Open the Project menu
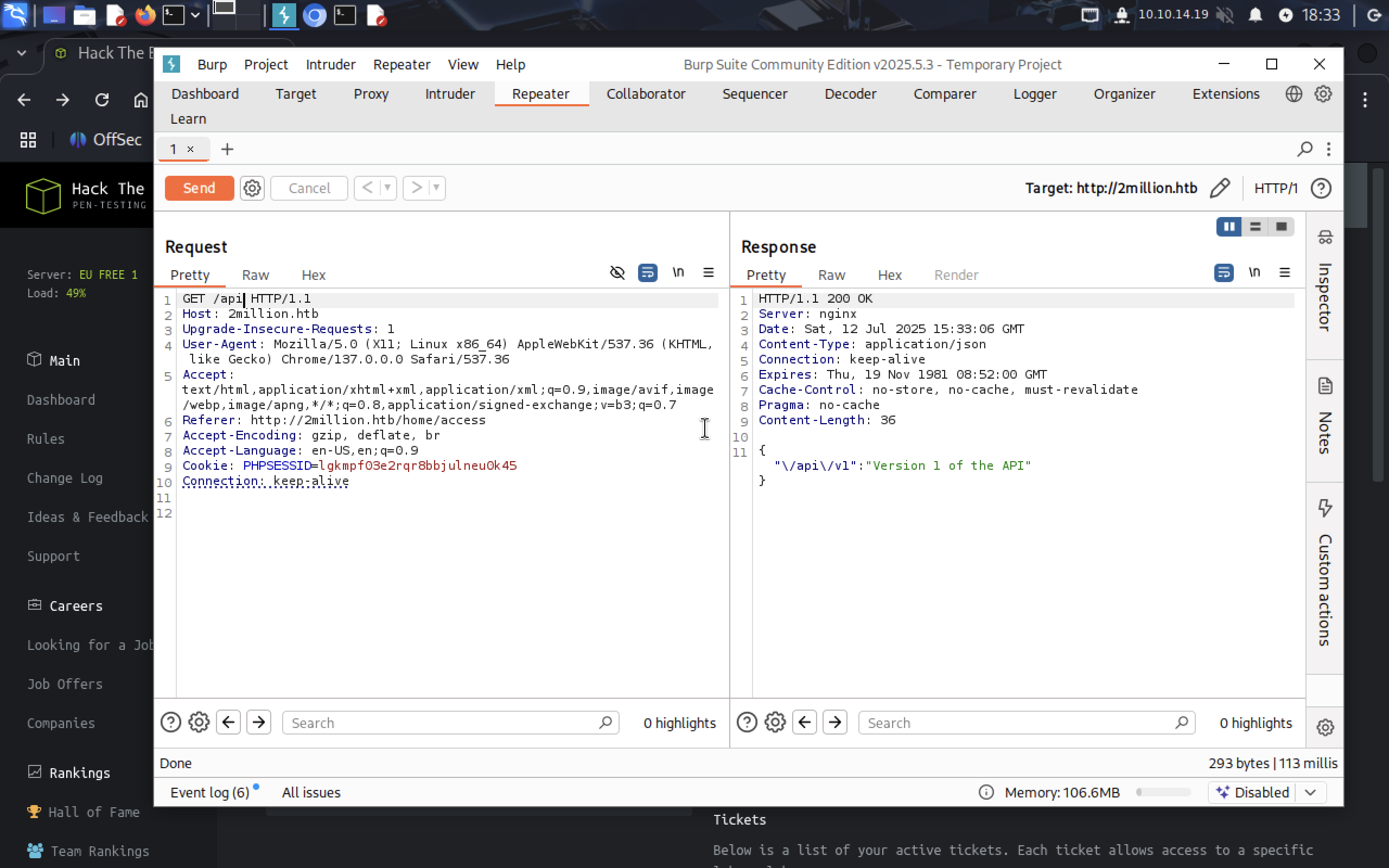This screenshot has height=868, width=1389. coord(266,65)
